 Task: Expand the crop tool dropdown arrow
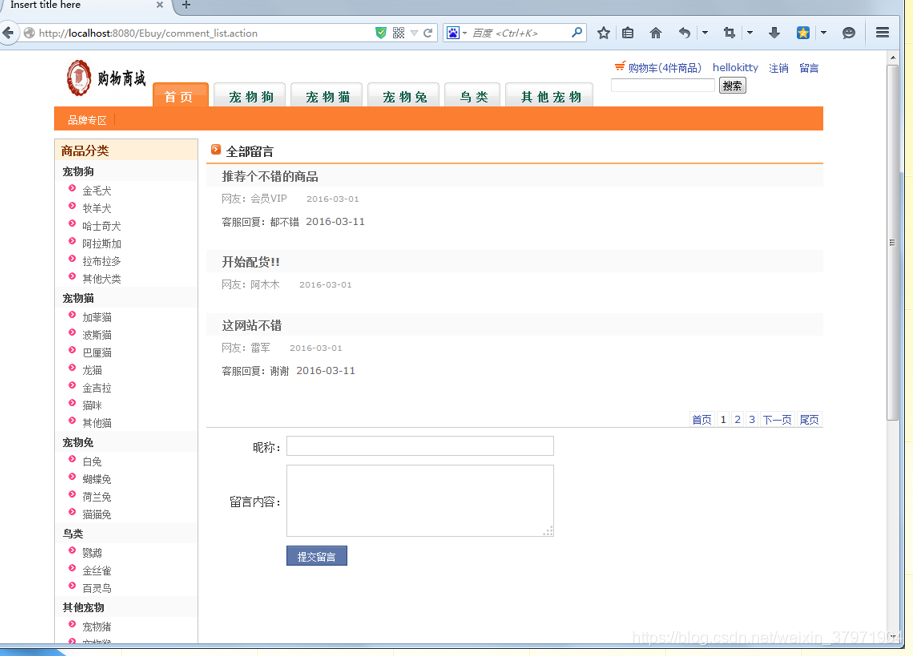(750, 33)
